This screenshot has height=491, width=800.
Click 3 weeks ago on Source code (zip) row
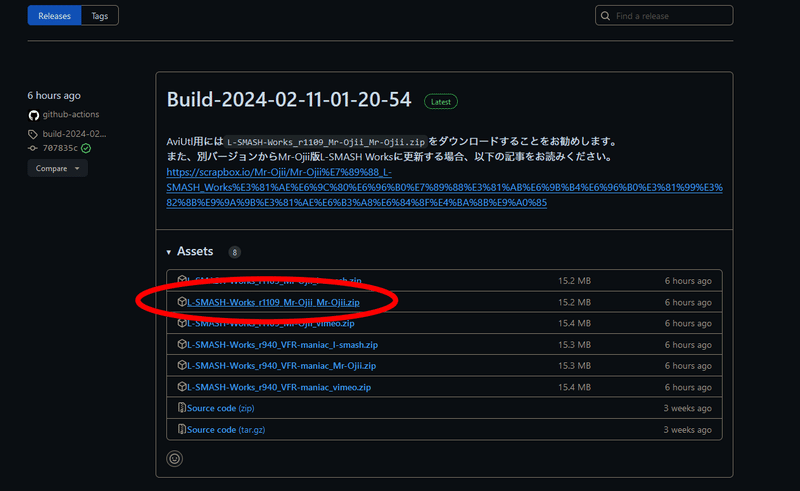(x=687, y=408)
